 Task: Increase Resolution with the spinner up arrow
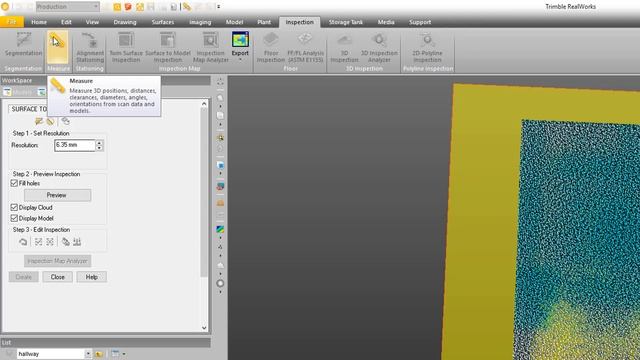click(x=99, y=142)
